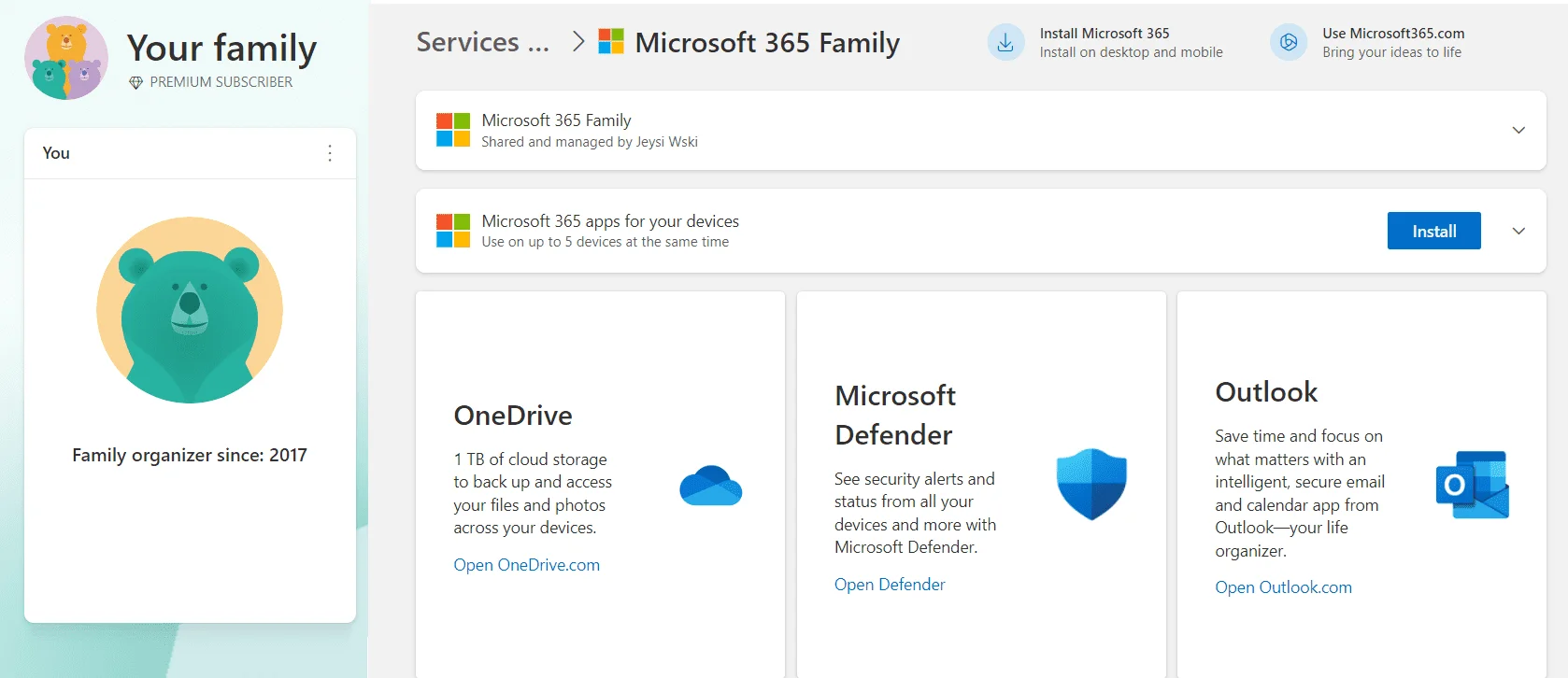The height and width of the screenshot is (678, 1568).
Task: Click Save time and focus description
Action: (x=1300, y=493)
